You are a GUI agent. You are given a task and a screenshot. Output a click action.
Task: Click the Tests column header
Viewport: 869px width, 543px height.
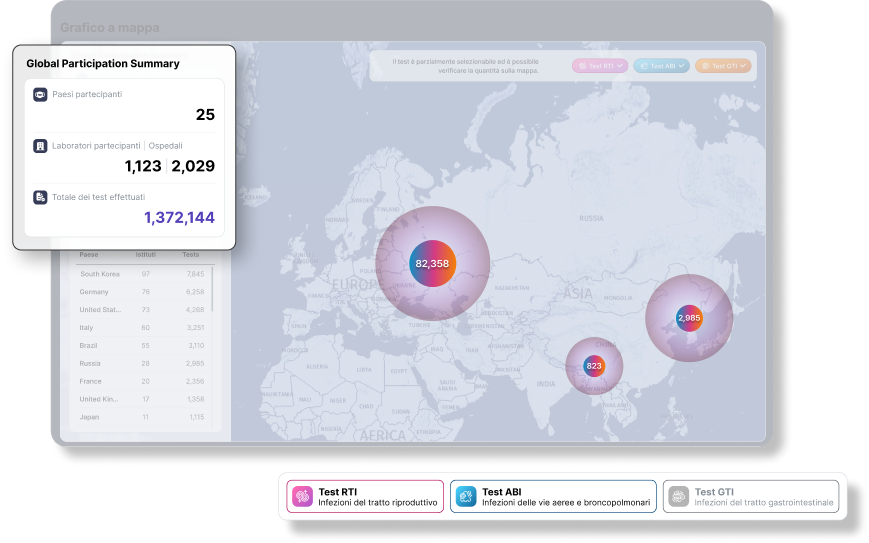191,255
